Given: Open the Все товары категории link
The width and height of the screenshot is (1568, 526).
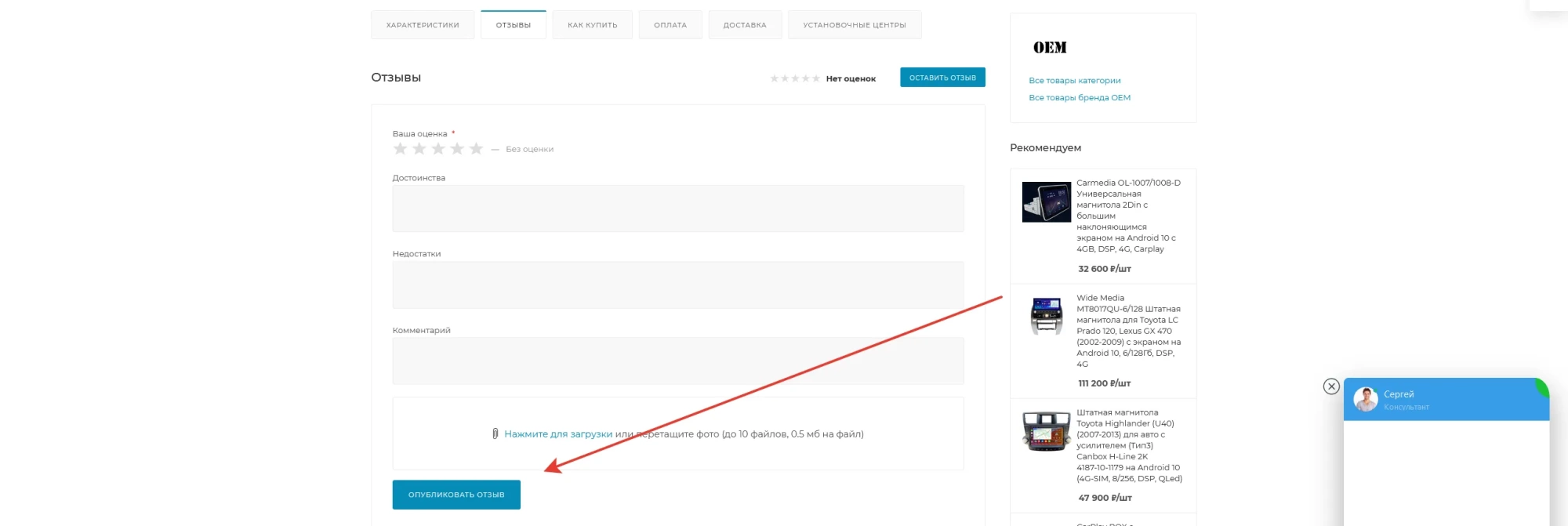Looking at the screenshot, I should click(1074, 81).
